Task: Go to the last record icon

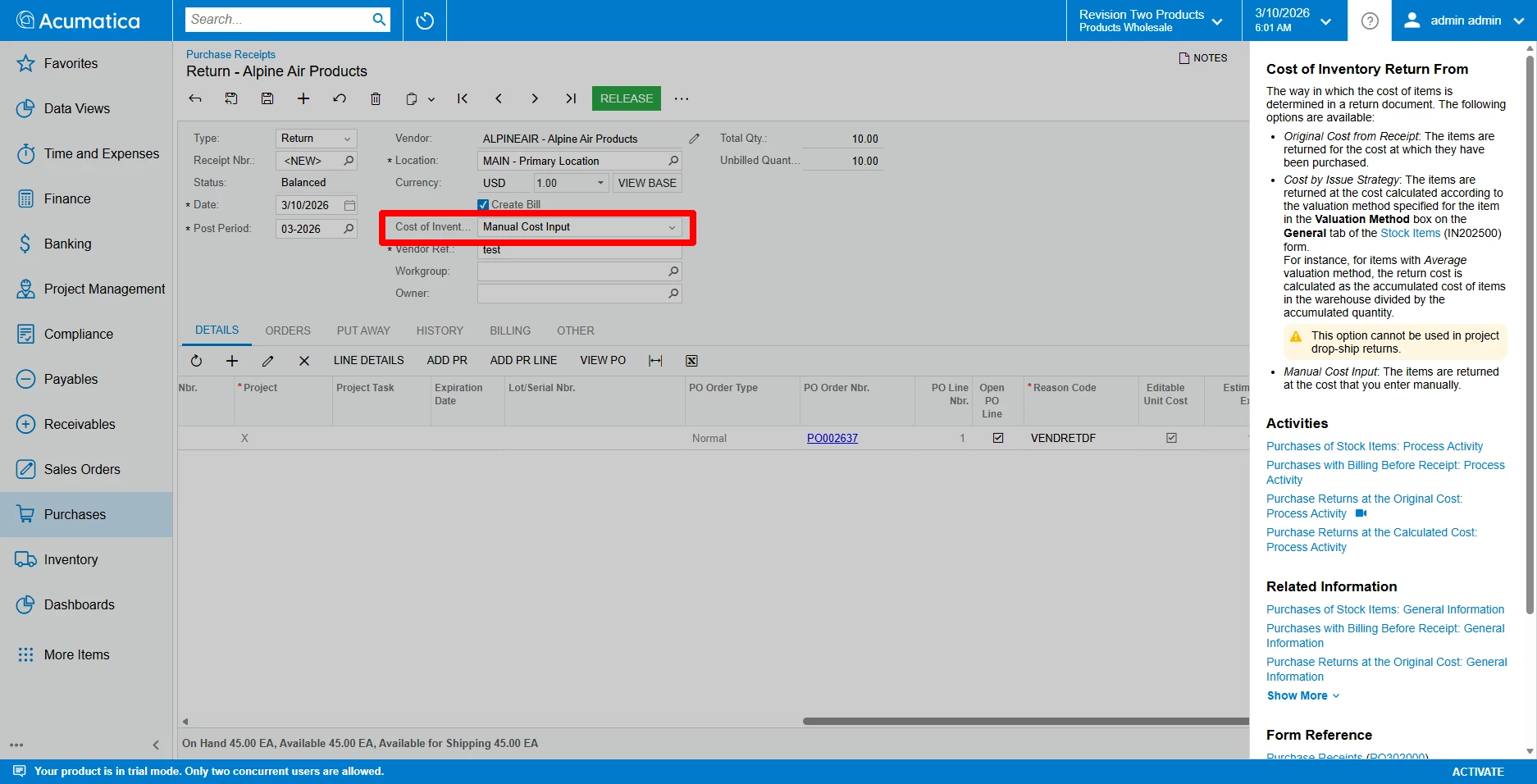Action: [571, 98]
